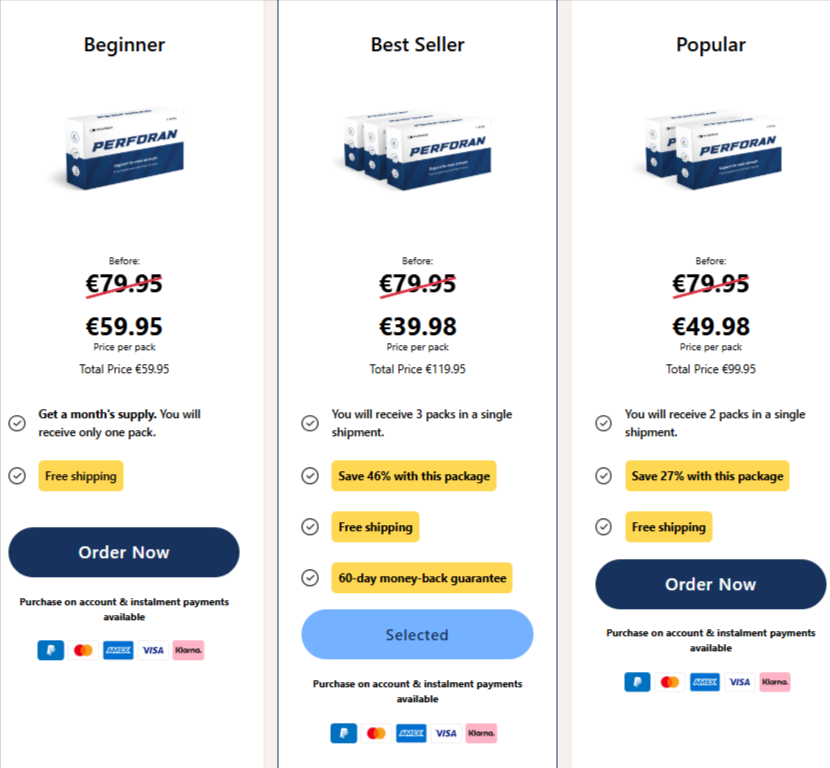Click the Selected button under Best Seller
Viewport: 830px width, 768px height.
tap(417, 634)
